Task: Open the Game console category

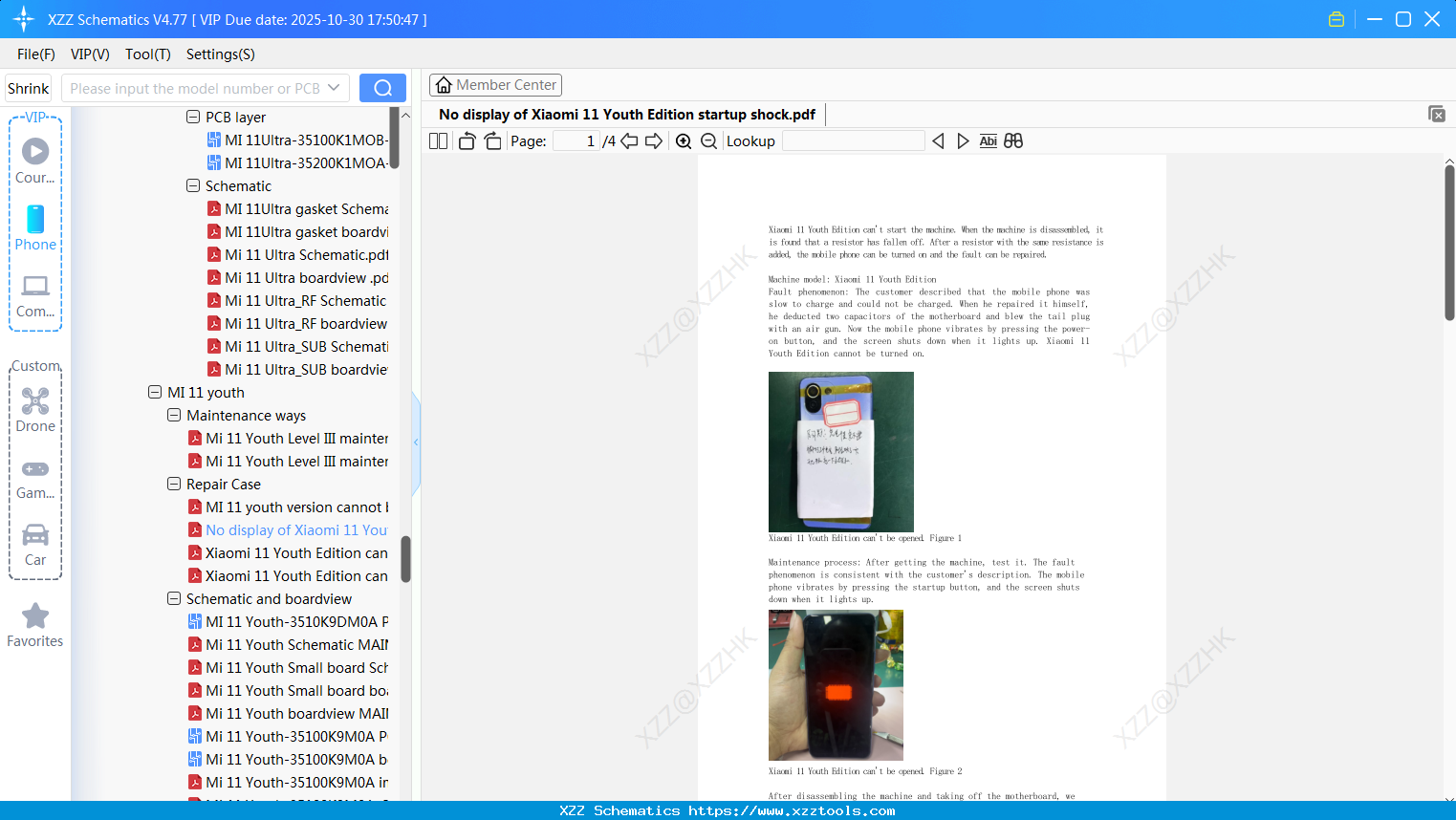Action: [x=35, y=478]
